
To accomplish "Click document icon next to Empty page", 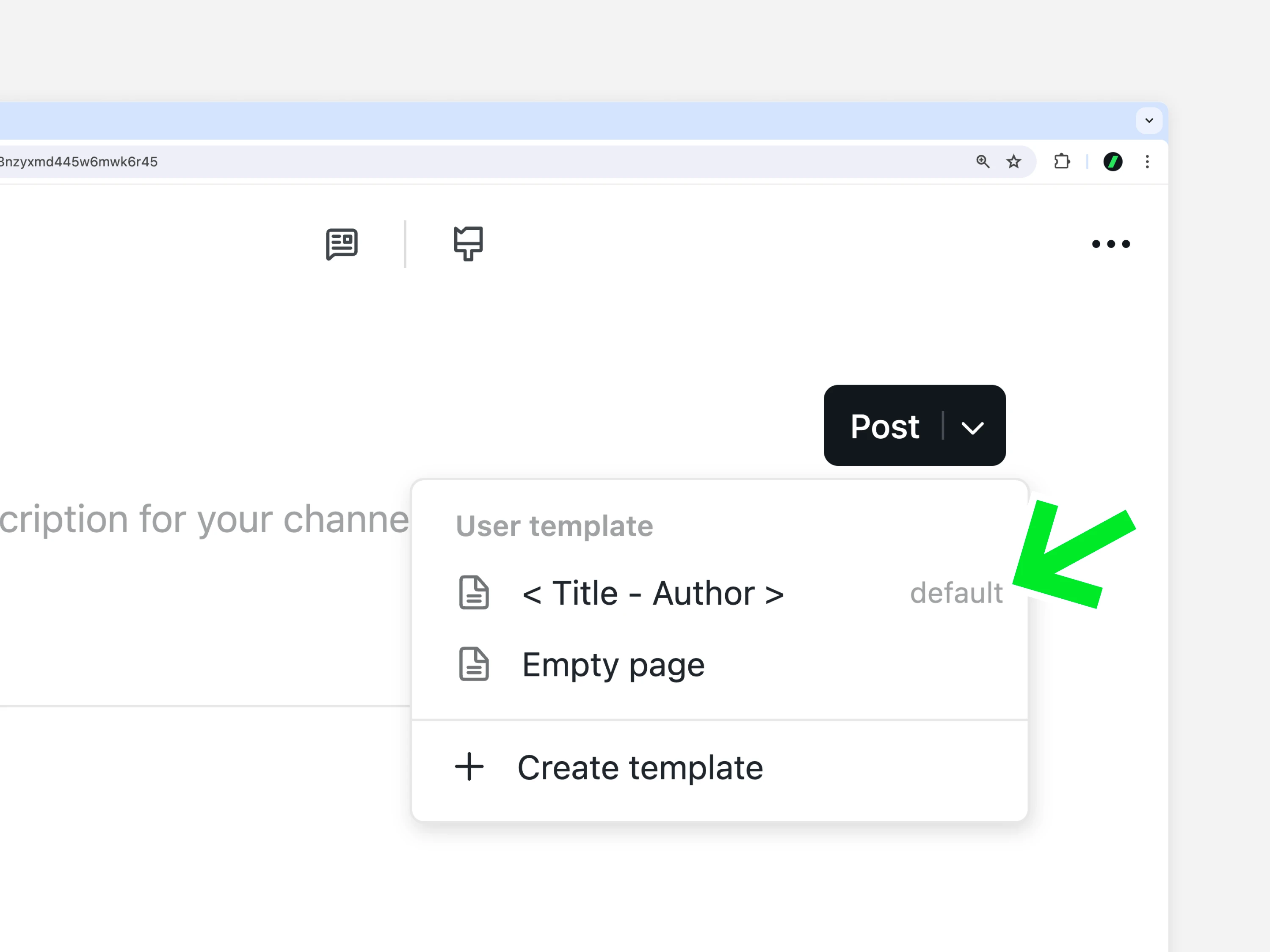I will (x=474, y=665).
